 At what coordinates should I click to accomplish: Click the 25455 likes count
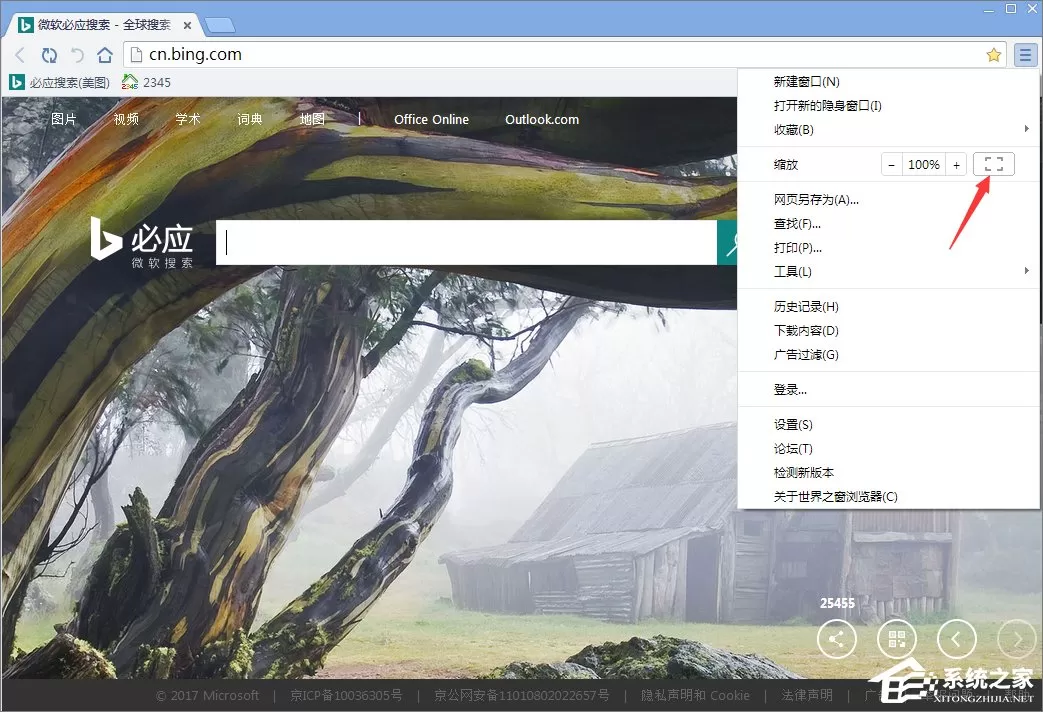coord(837,604)
